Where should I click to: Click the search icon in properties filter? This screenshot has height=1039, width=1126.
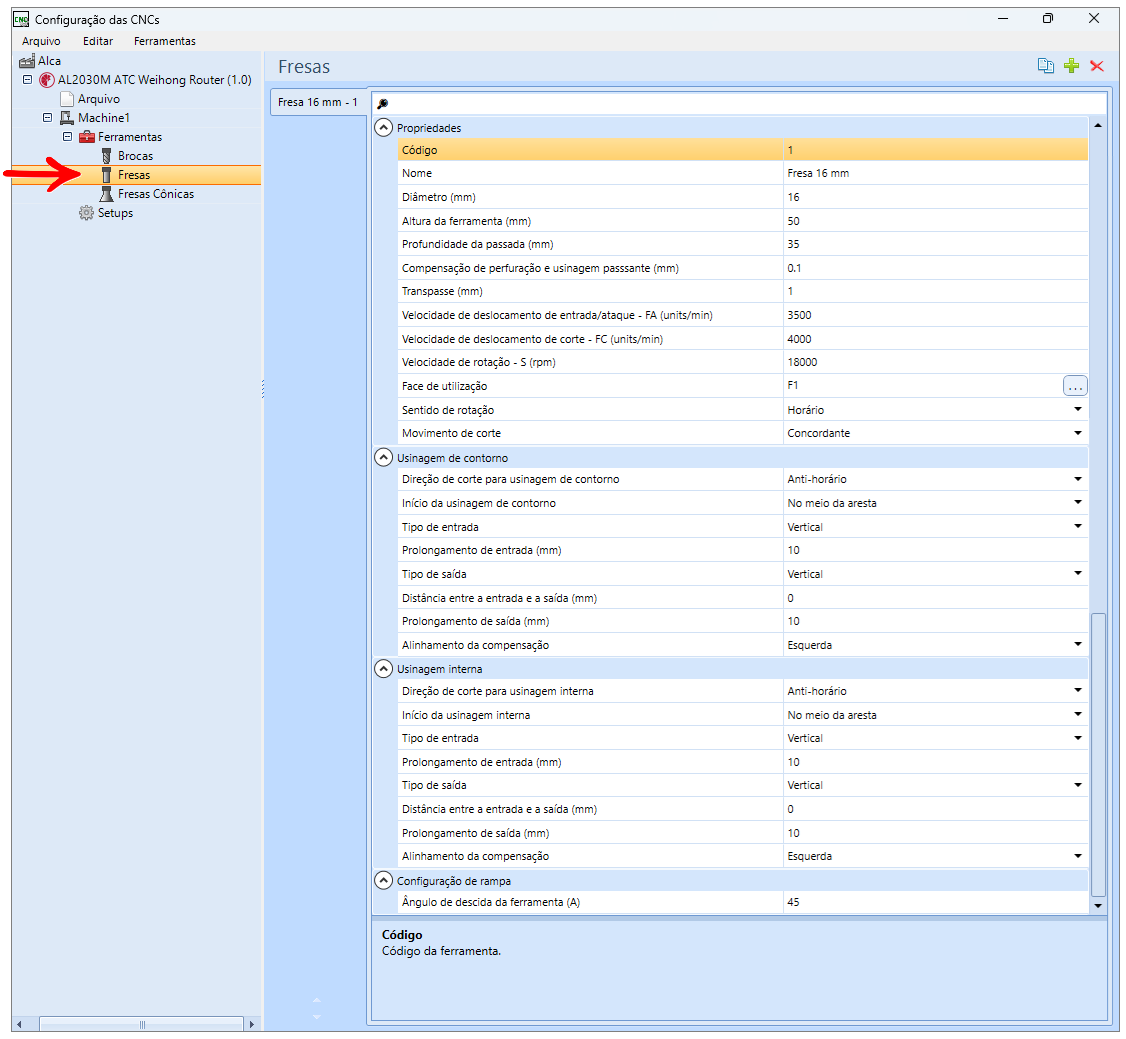(383, 103)
